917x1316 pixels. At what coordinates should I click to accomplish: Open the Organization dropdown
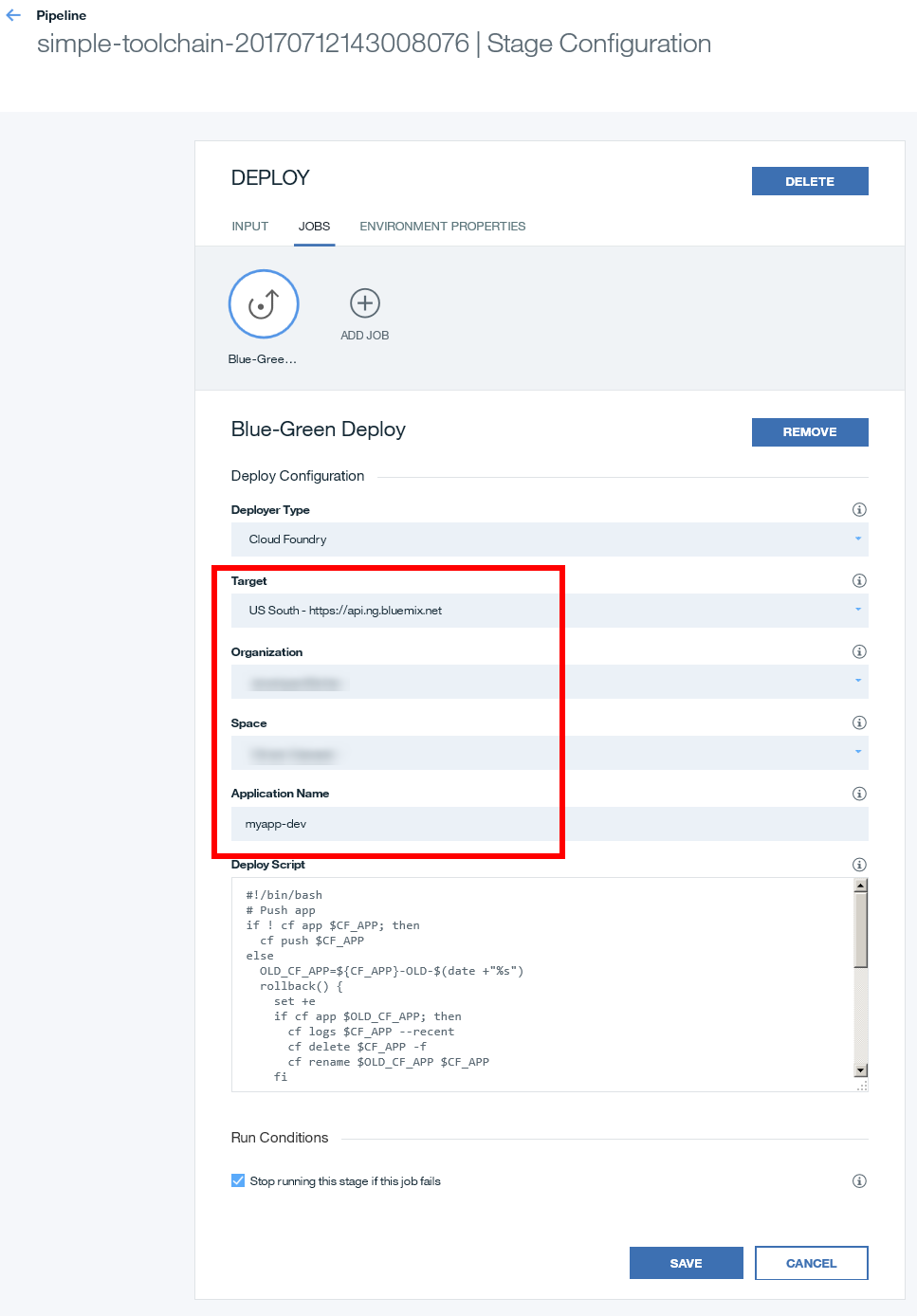550,682
